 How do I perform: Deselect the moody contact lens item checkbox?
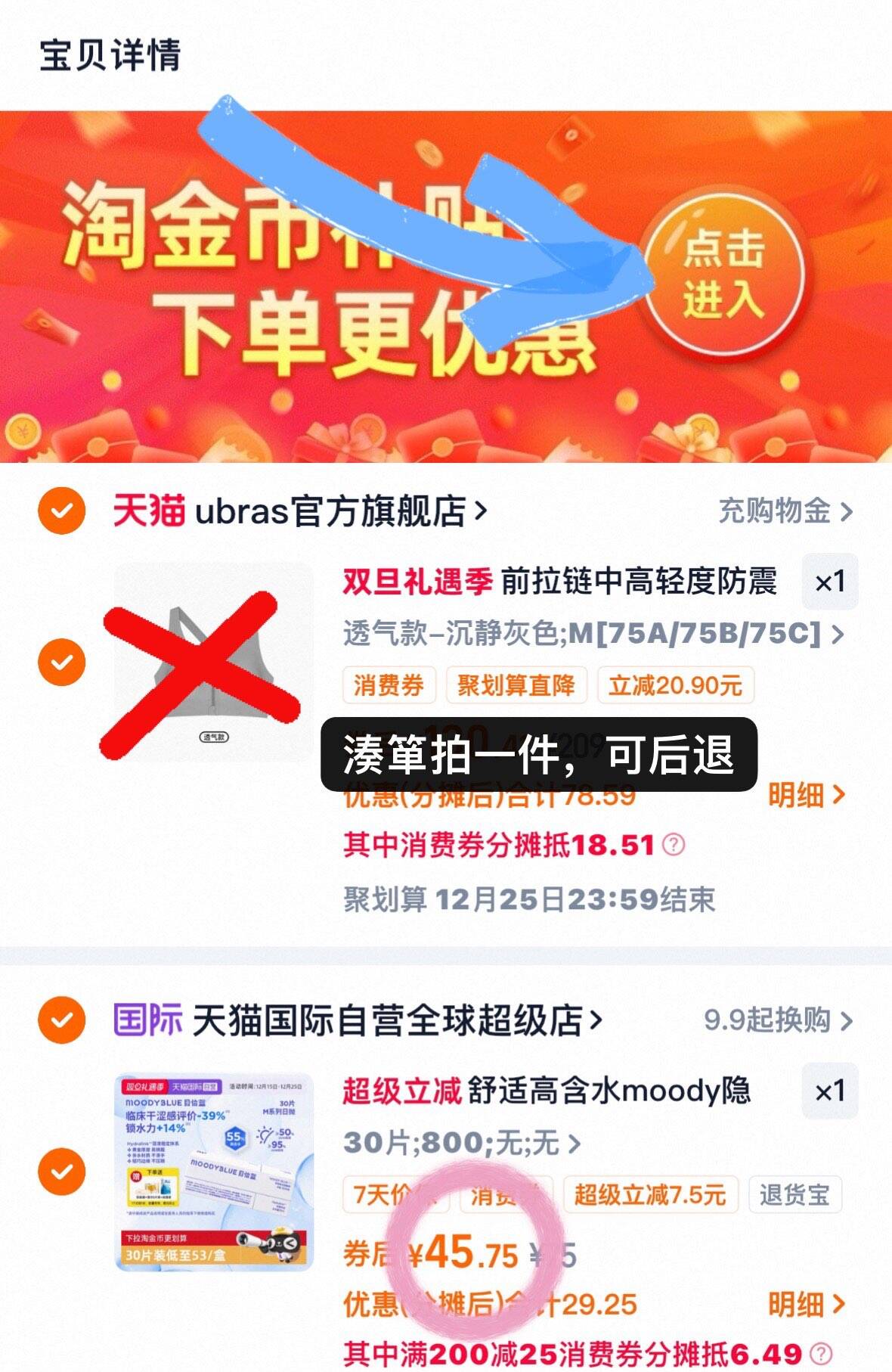(x=61, y=1171)
